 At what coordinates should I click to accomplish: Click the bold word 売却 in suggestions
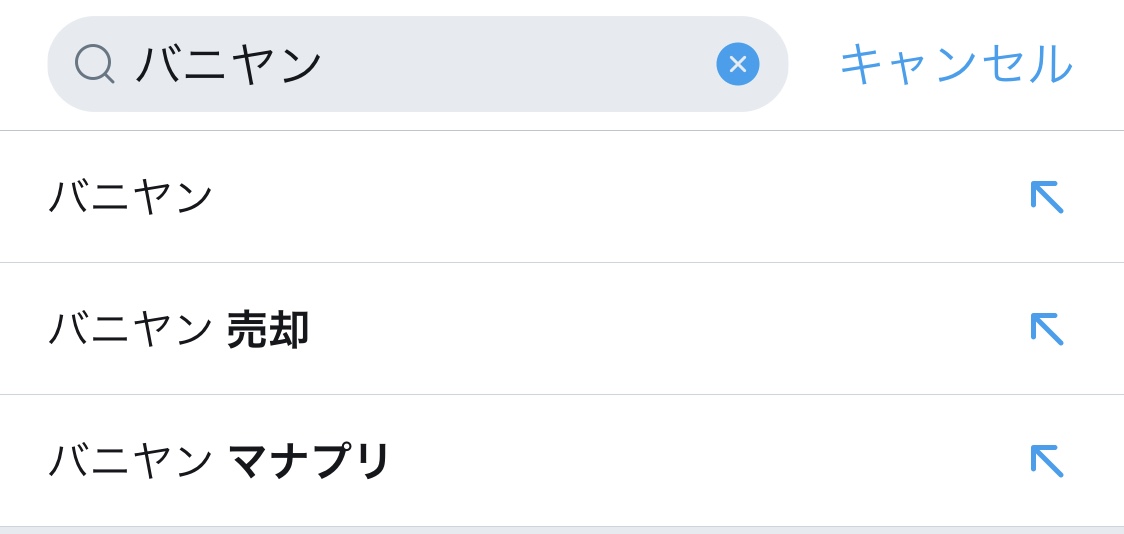tap(268, 329)
